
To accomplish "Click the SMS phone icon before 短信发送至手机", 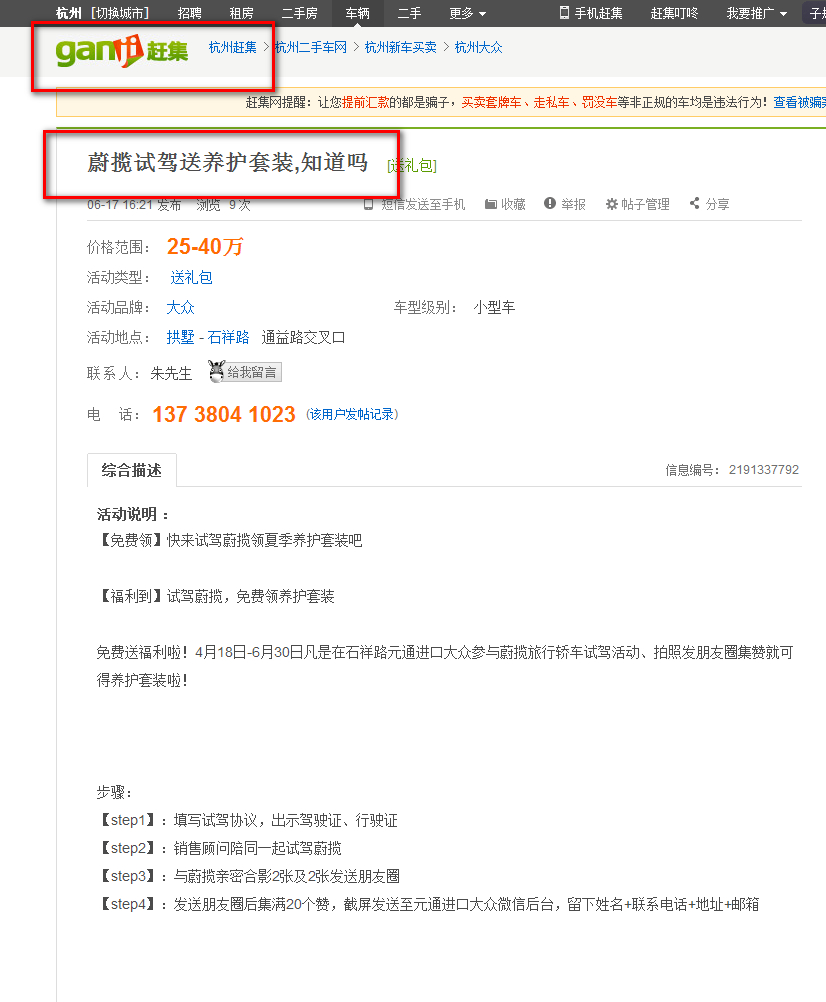I will coord(369,204).
